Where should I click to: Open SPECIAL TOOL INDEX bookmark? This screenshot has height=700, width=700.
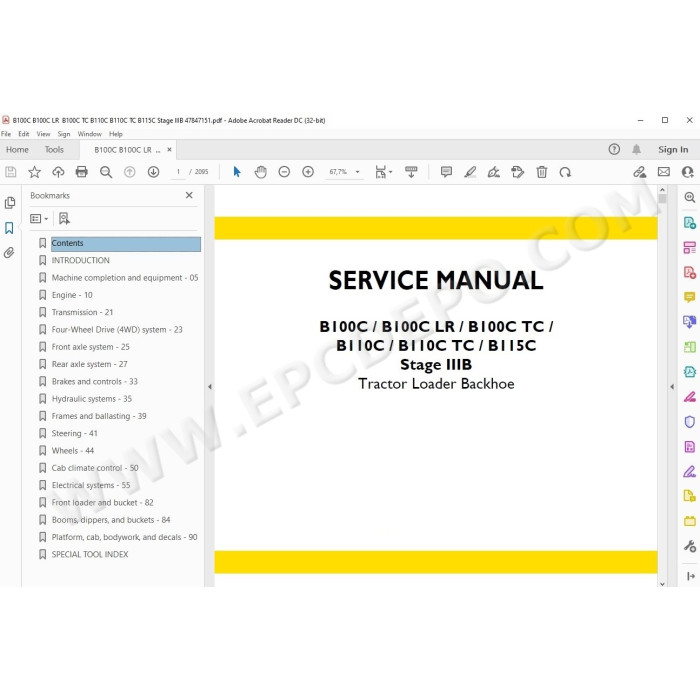90,554
